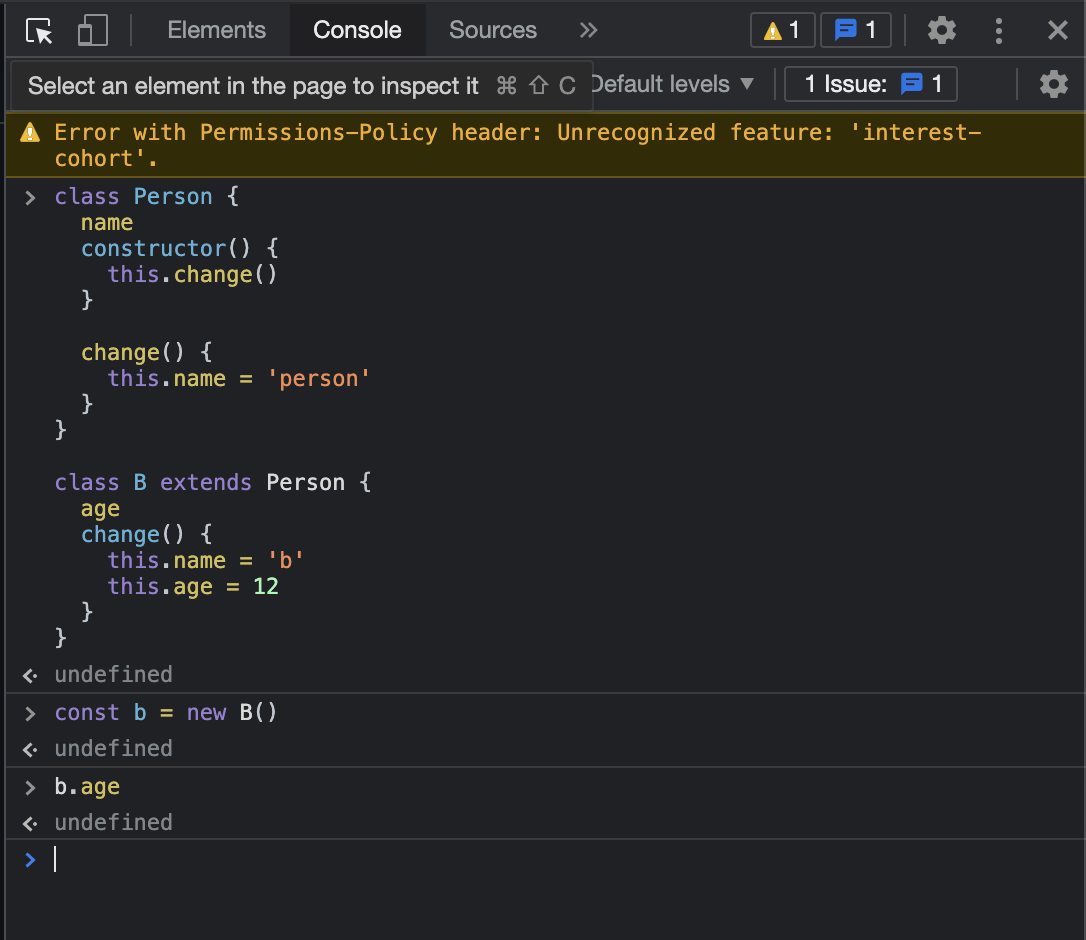Click the warning triangle on Permissions-Policy error

pos(29,131)
